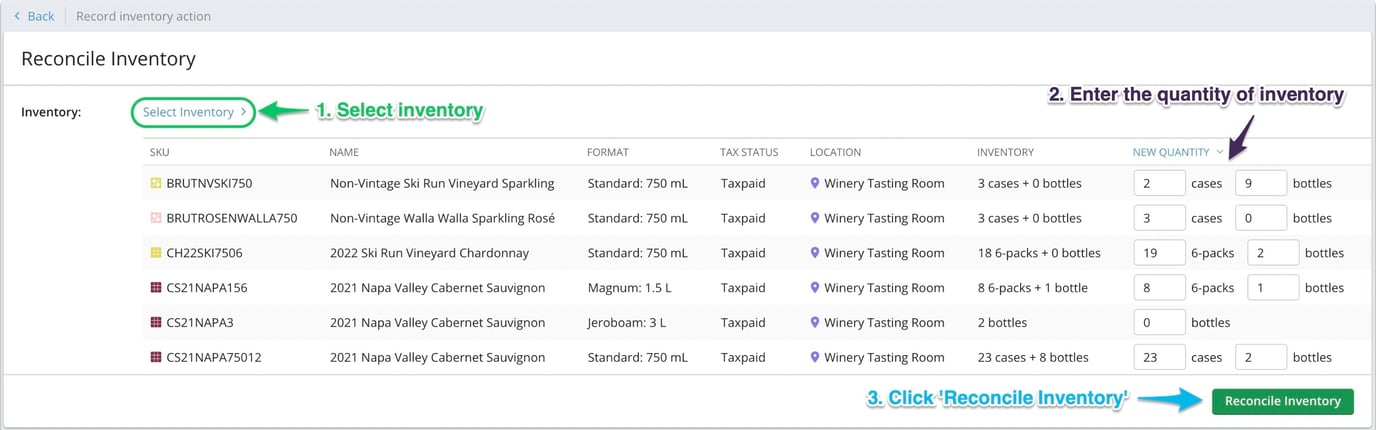
Task: Click the yellow grid icon beside CH22SKI7506
Action: pyautogui.click(x=155, y=253)
